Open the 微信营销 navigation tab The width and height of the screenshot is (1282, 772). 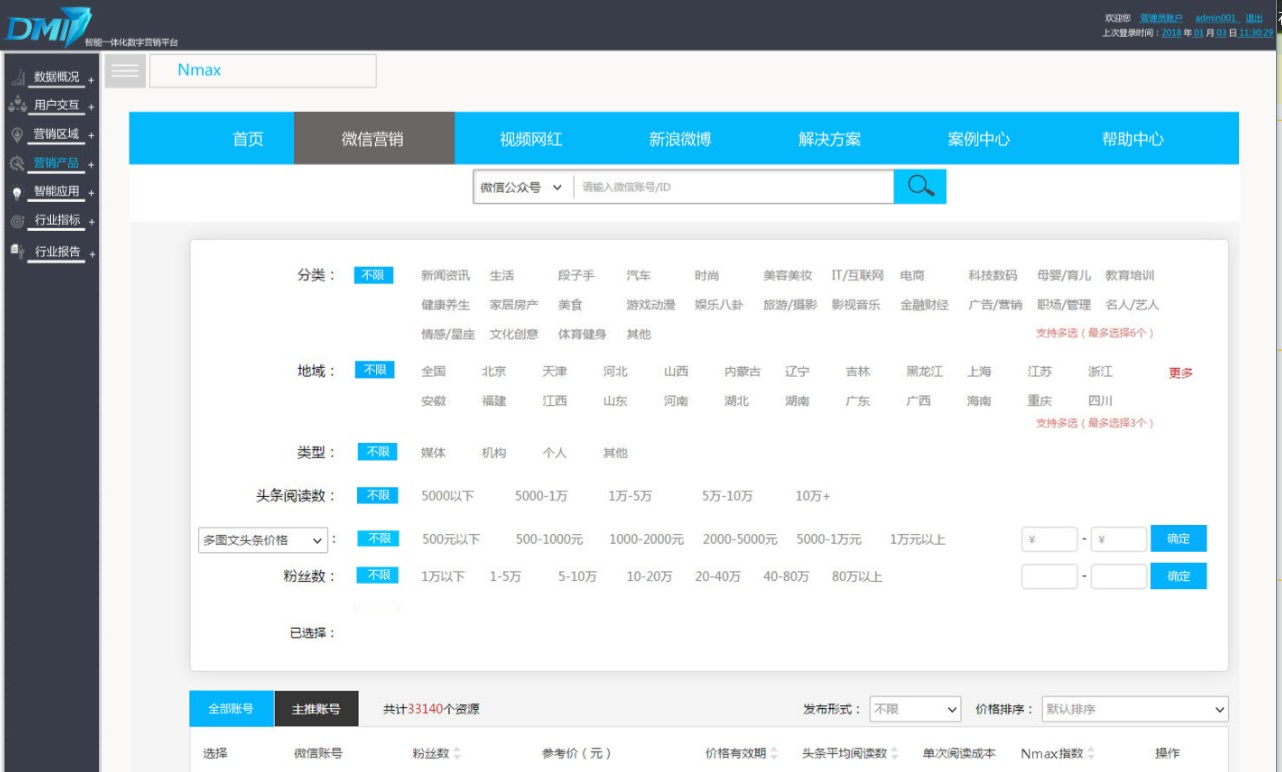click(373, 139)
